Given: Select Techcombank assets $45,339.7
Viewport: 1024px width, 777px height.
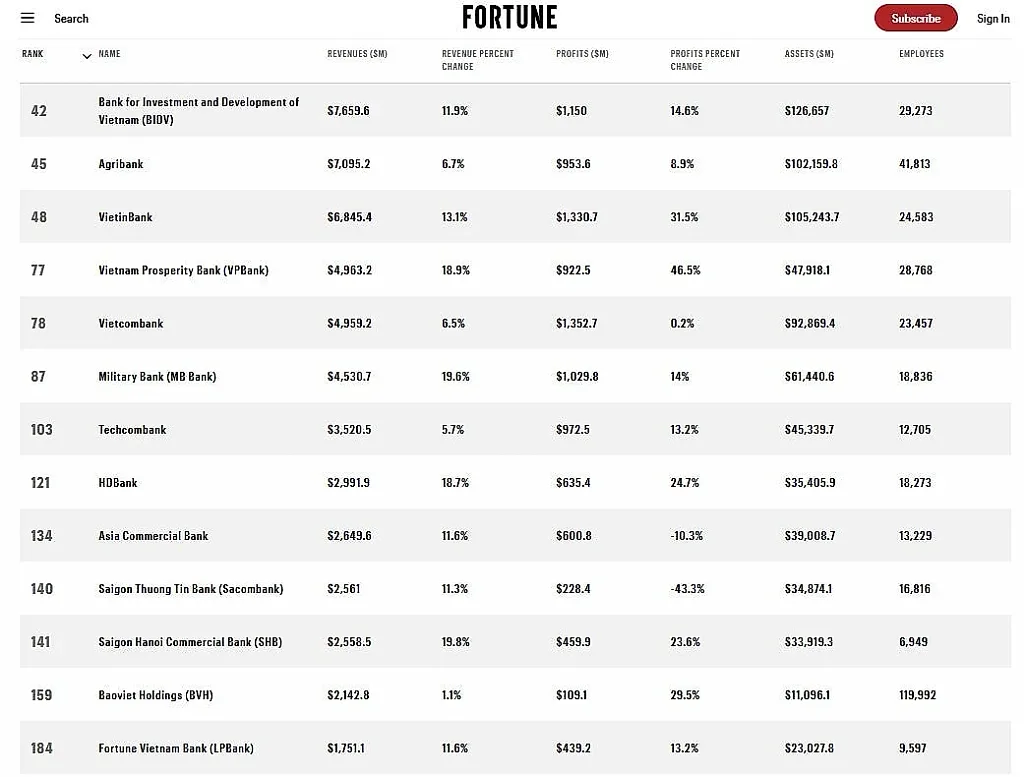Looking at the screenshot, I should 809,430.
